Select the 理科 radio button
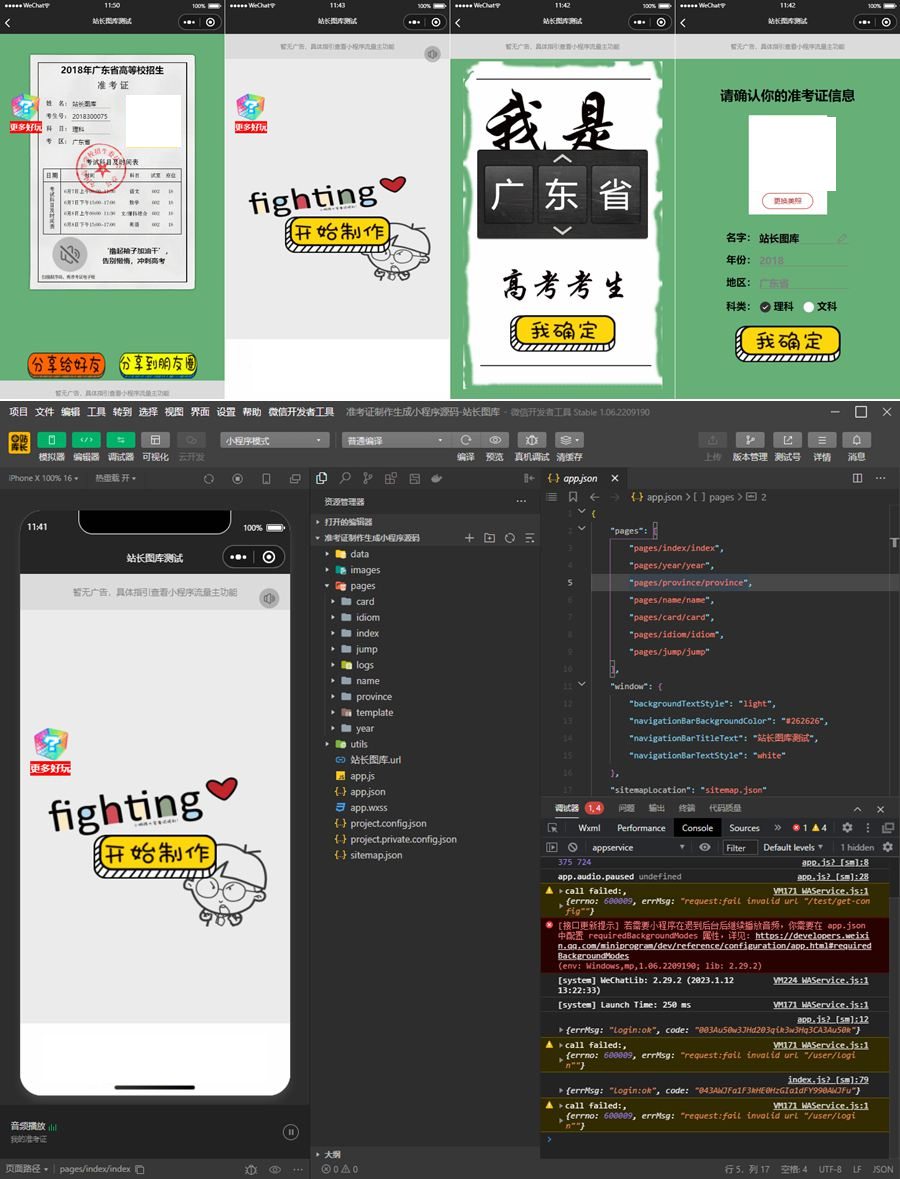Viewport: 900px width, 1179px height. (766, 307)
